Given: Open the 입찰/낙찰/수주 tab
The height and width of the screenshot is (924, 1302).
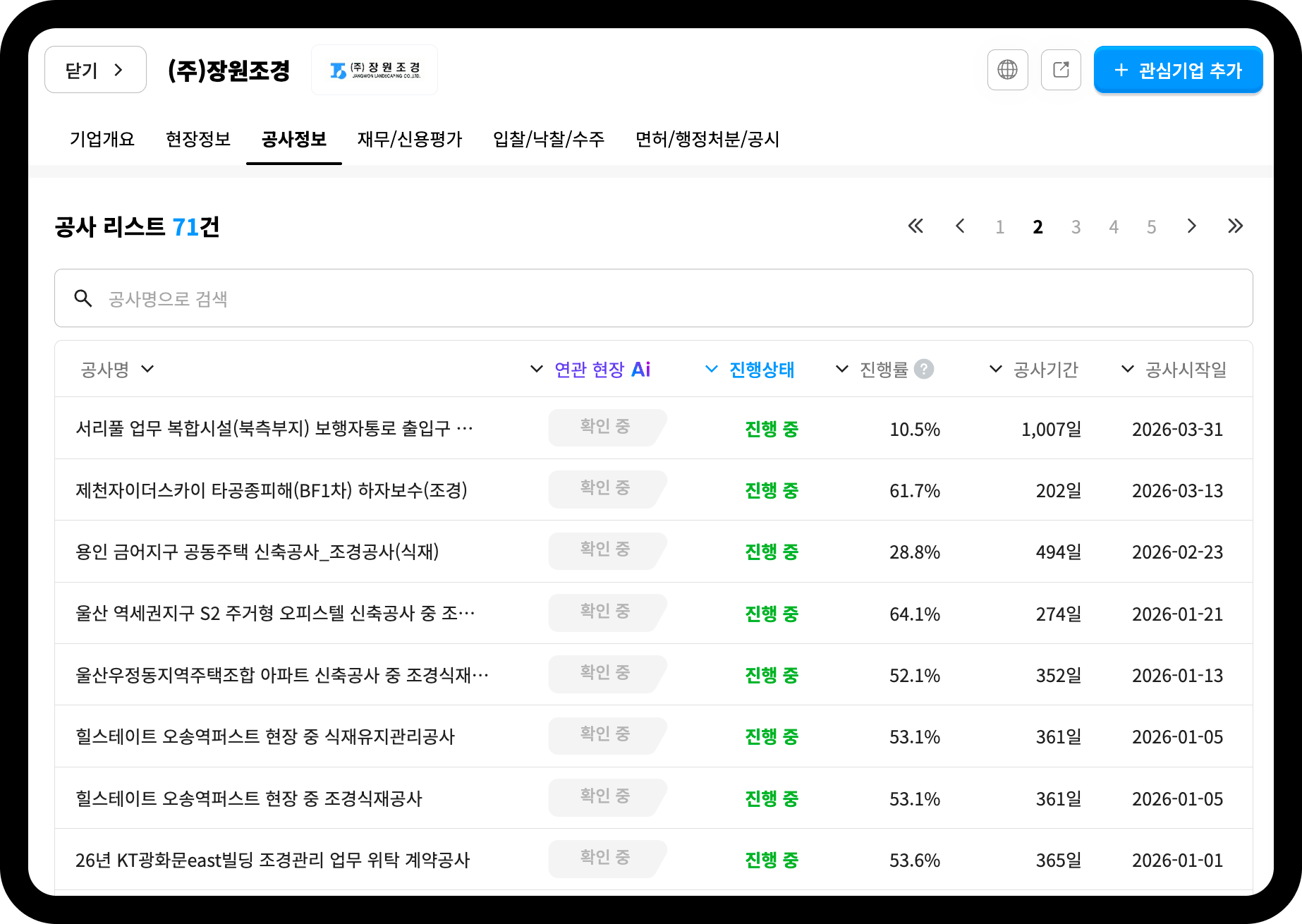Looking at the screenshot, I should pyautogui.click(x=549, y=139).
